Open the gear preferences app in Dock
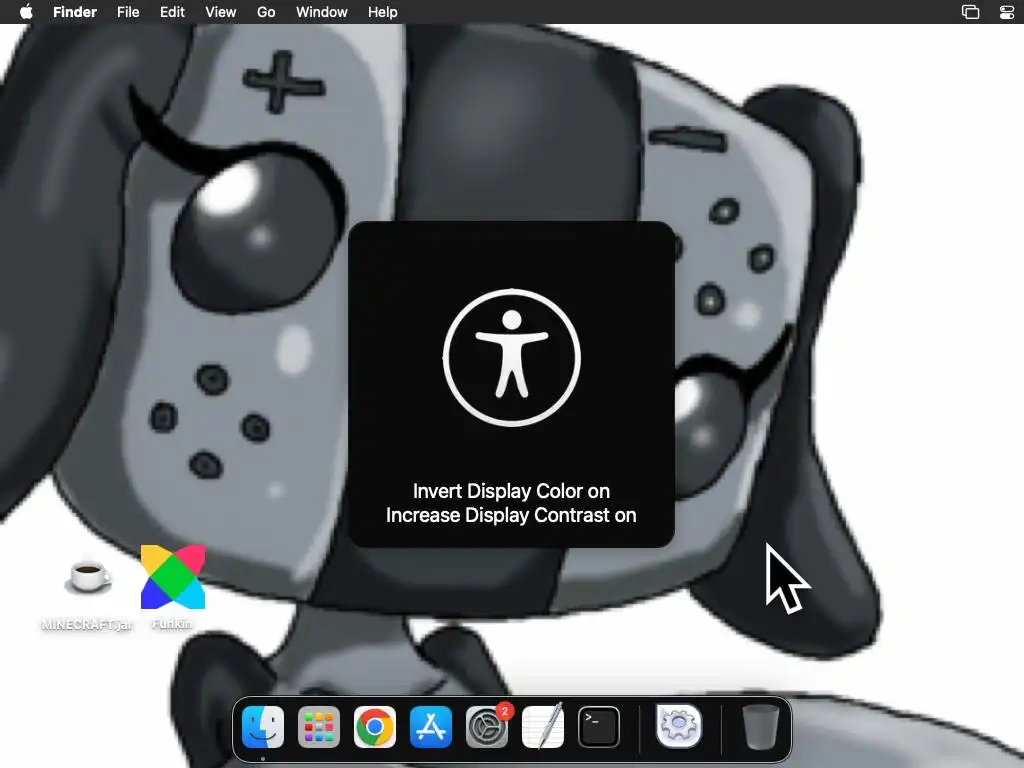 pyautogui.click(x=679, y=727)
